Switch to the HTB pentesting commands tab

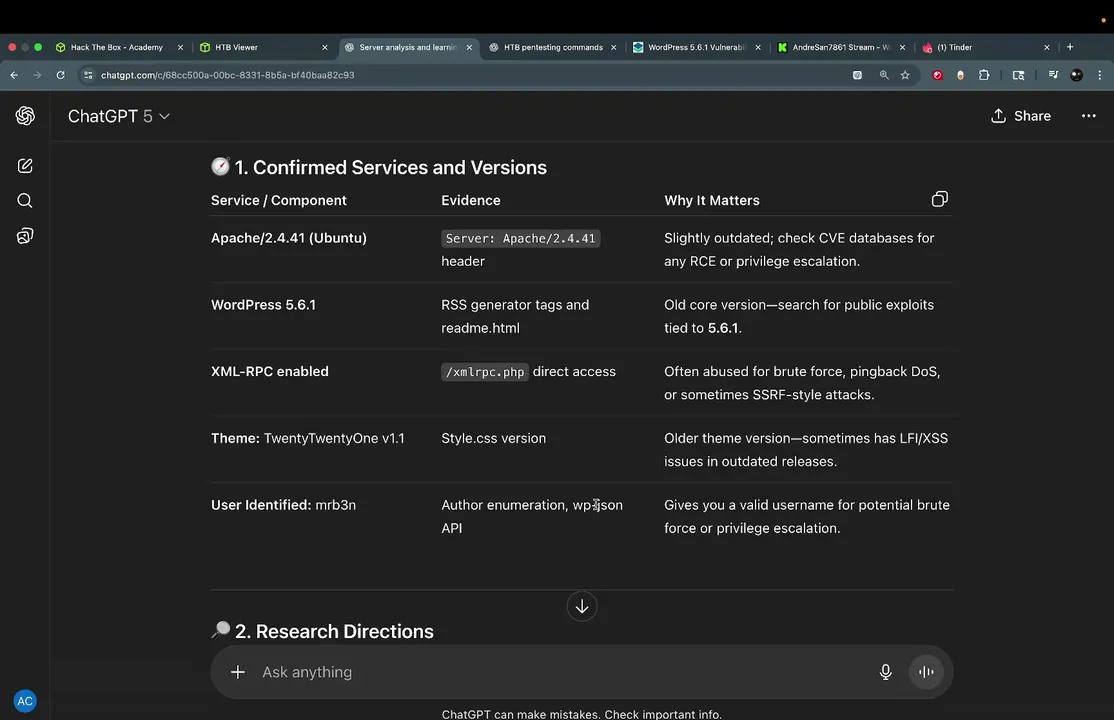coord(553,47)
